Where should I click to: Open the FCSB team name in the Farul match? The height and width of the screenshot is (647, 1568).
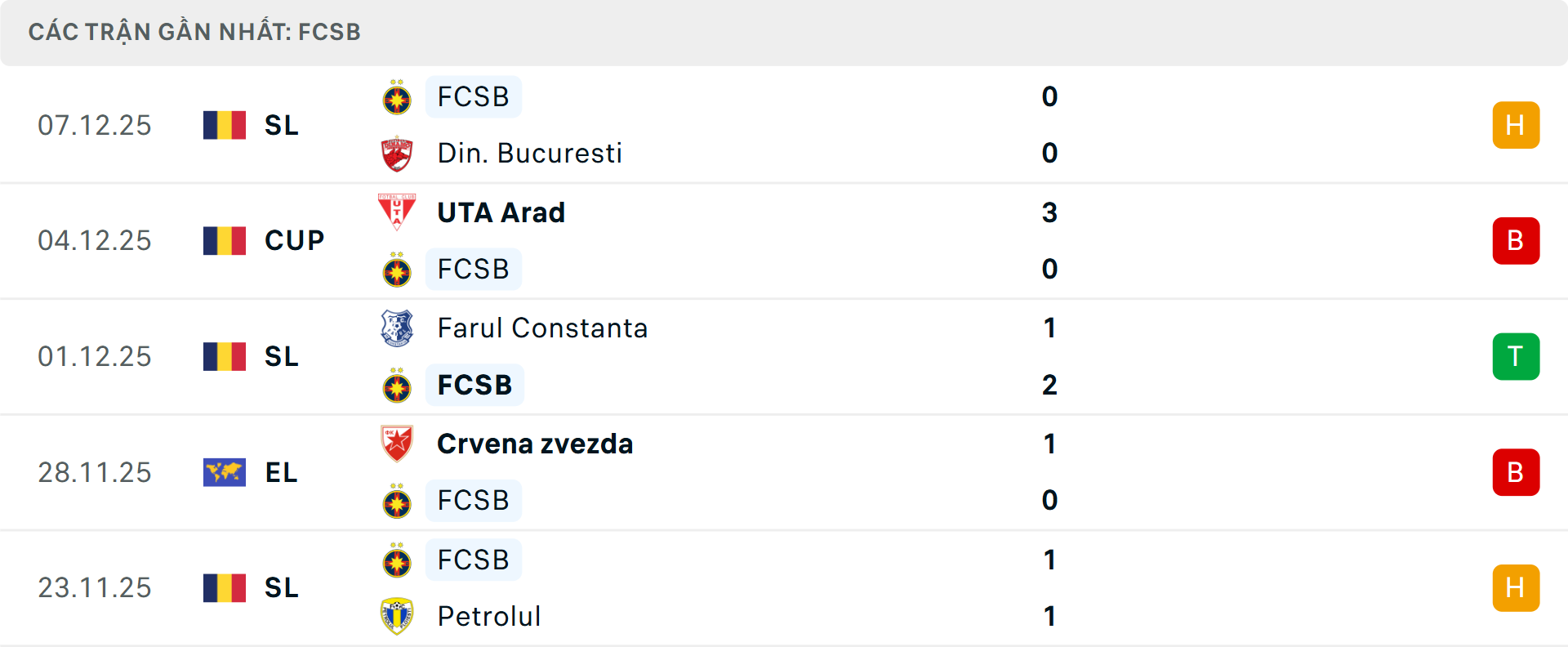[474, 385]
